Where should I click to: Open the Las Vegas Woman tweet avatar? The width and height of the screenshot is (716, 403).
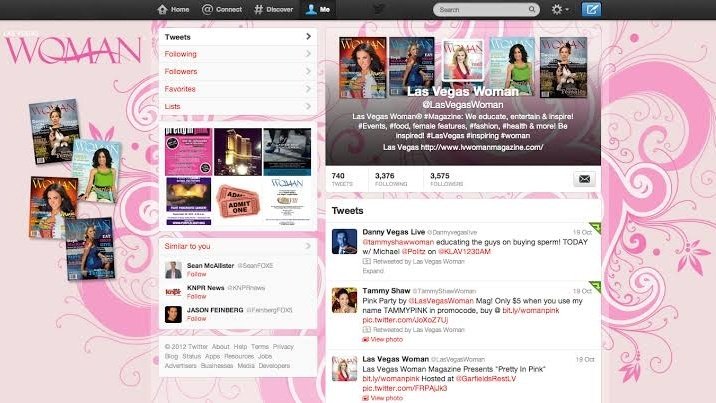coord(344,368)
